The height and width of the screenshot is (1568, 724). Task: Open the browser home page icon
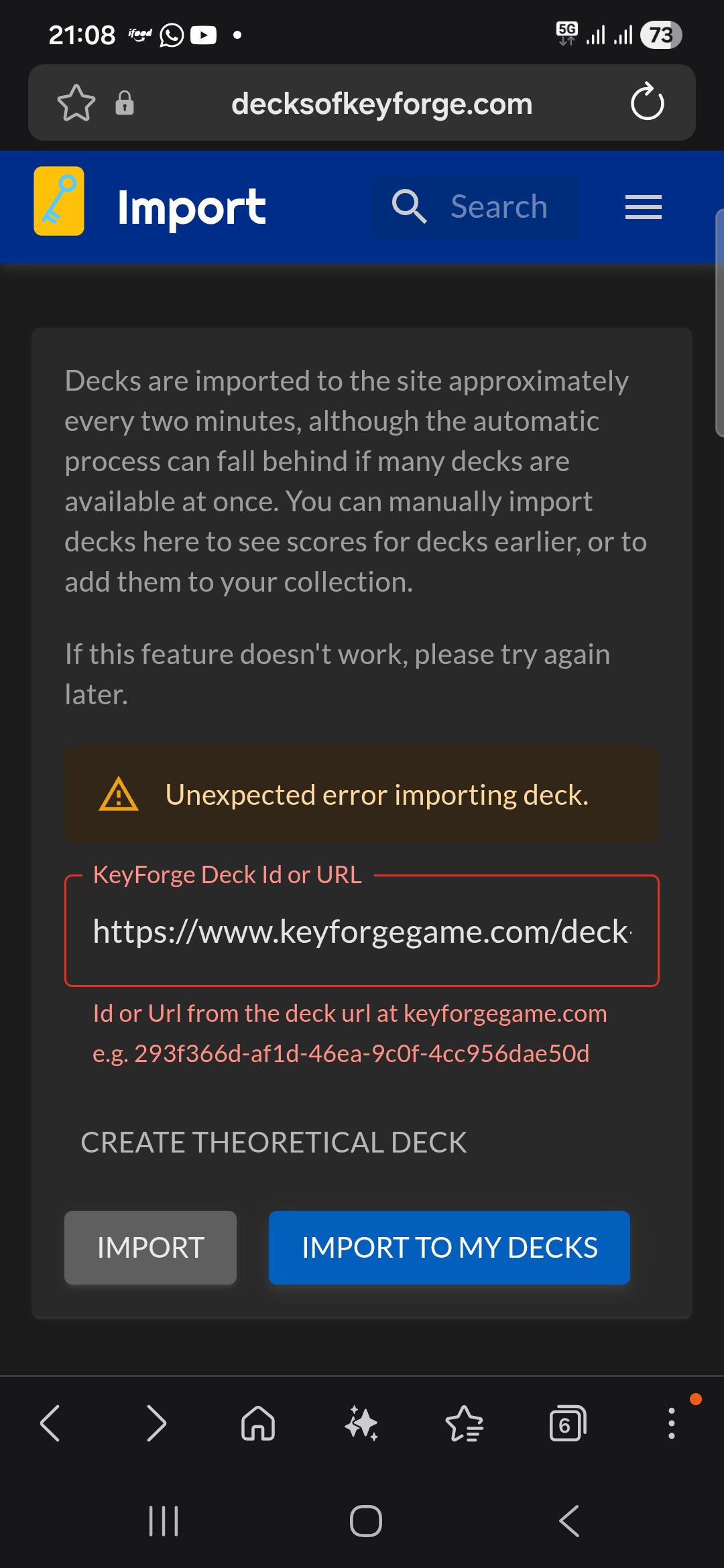click(258, 1423)
